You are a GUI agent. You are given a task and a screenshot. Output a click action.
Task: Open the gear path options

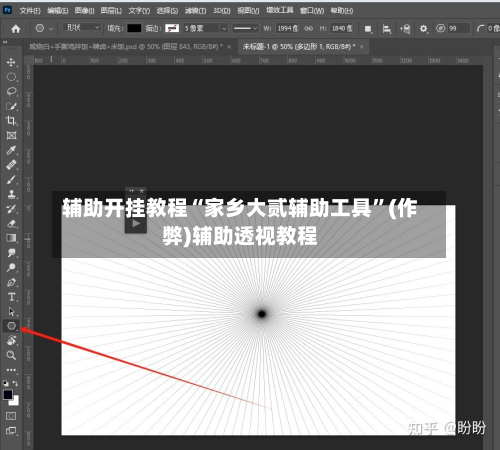[423, 29]
